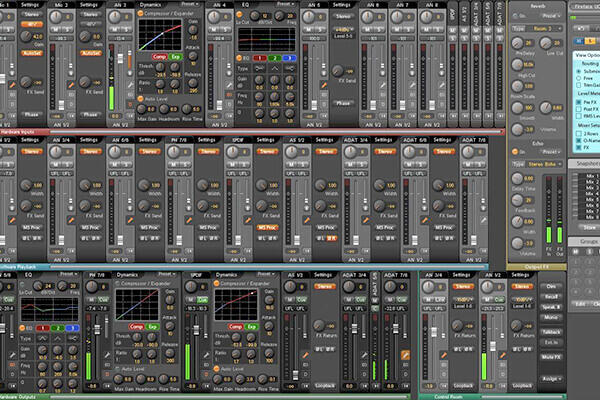Select band 2 peak type in output EQ
Screen dimensions: 600x400
(57, 338)
